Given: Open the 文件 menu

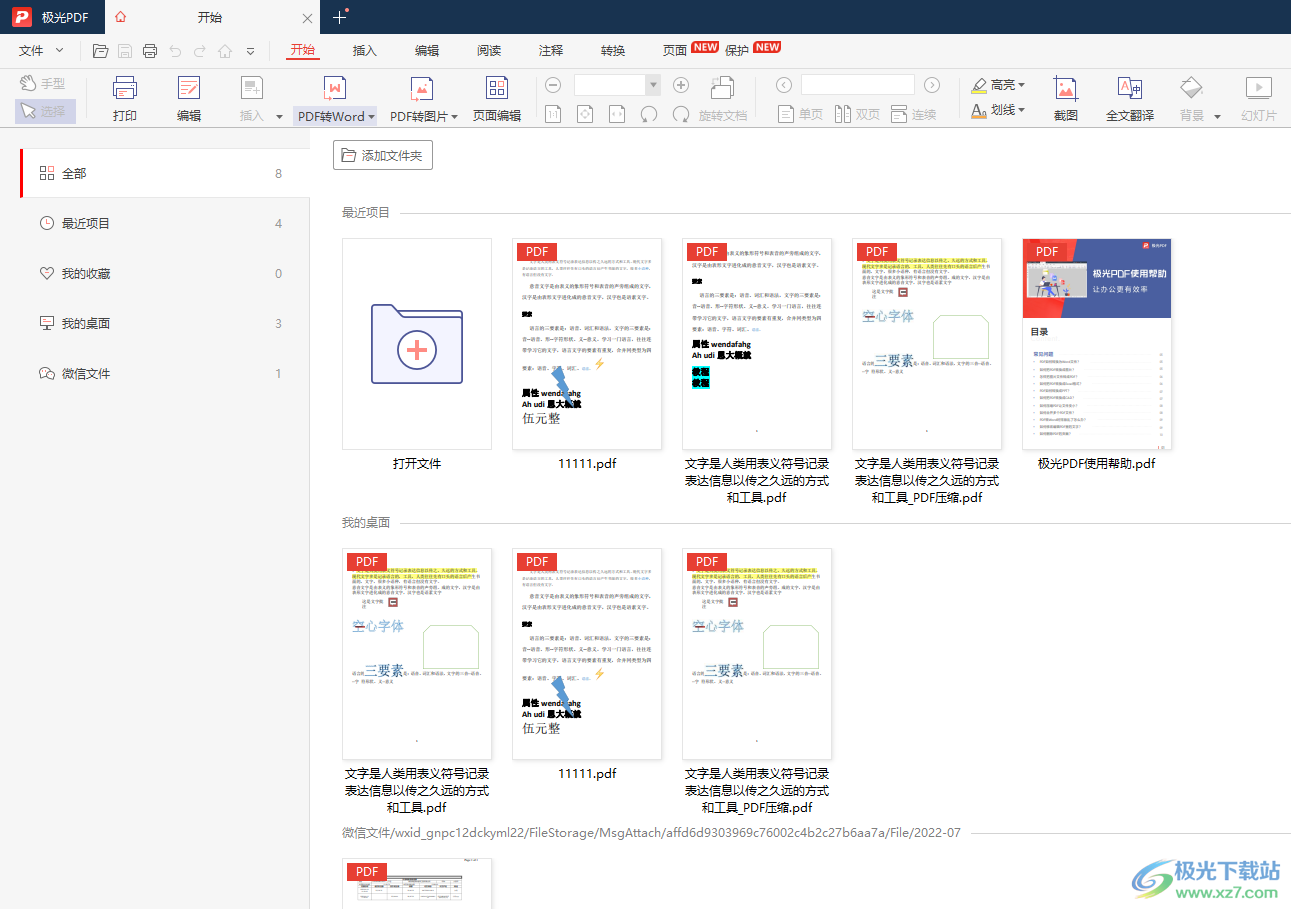Looking at the screenshot, I should pos(41,50).
